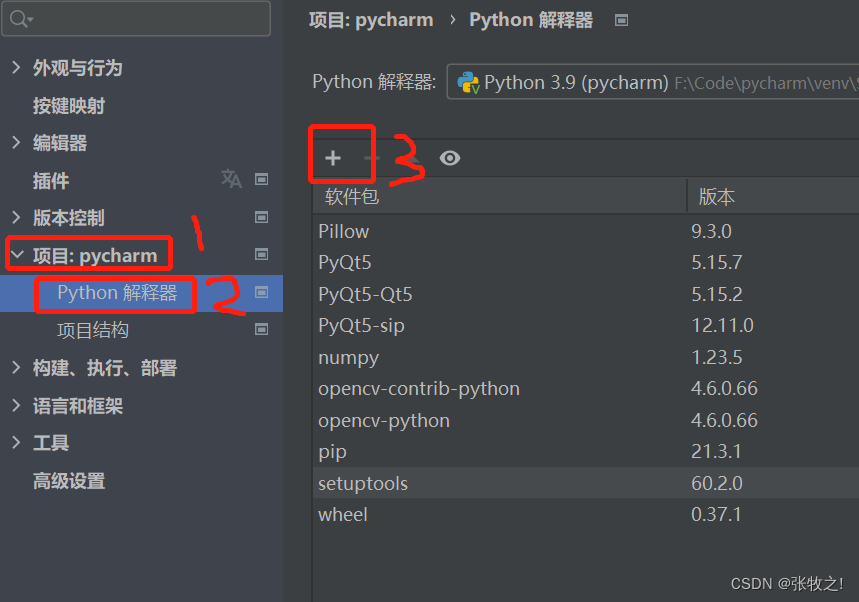
Task: Open 外观与行为 settings category
Action: coord(77,68)
